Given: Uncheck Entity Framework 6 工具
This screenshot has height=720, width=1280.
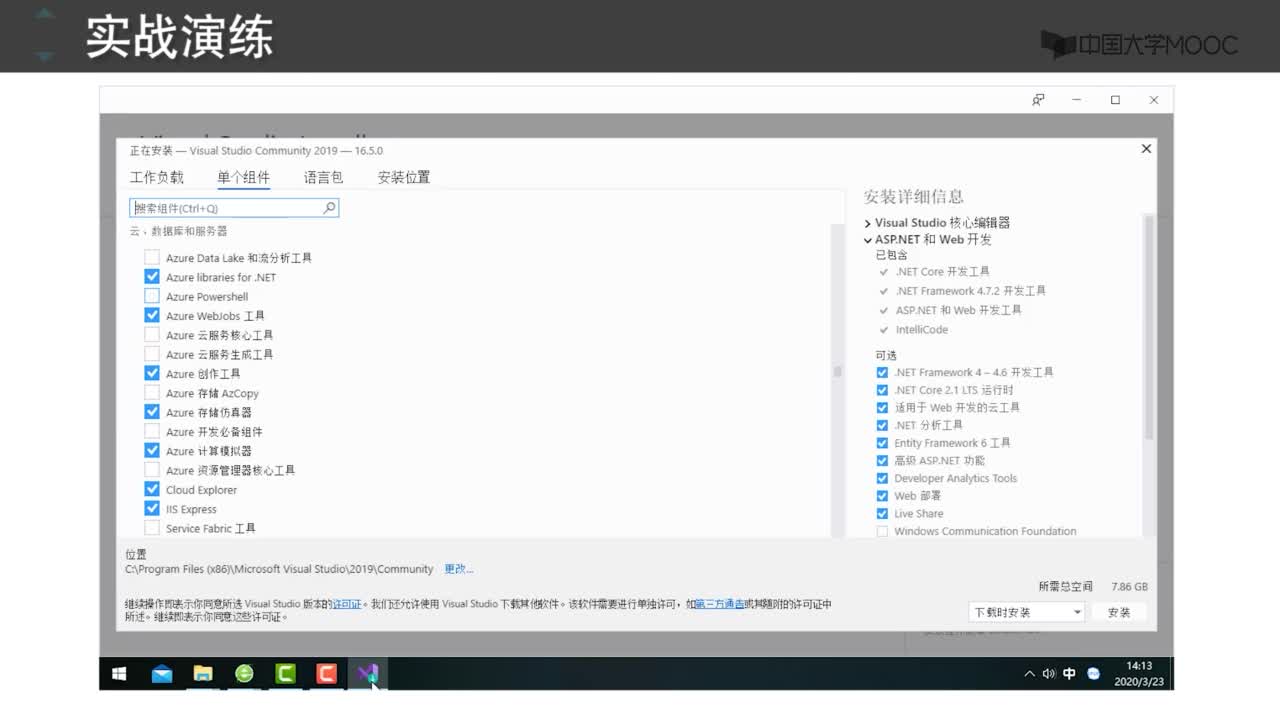Looking at the screenshot, I should (x=882, y=443).
